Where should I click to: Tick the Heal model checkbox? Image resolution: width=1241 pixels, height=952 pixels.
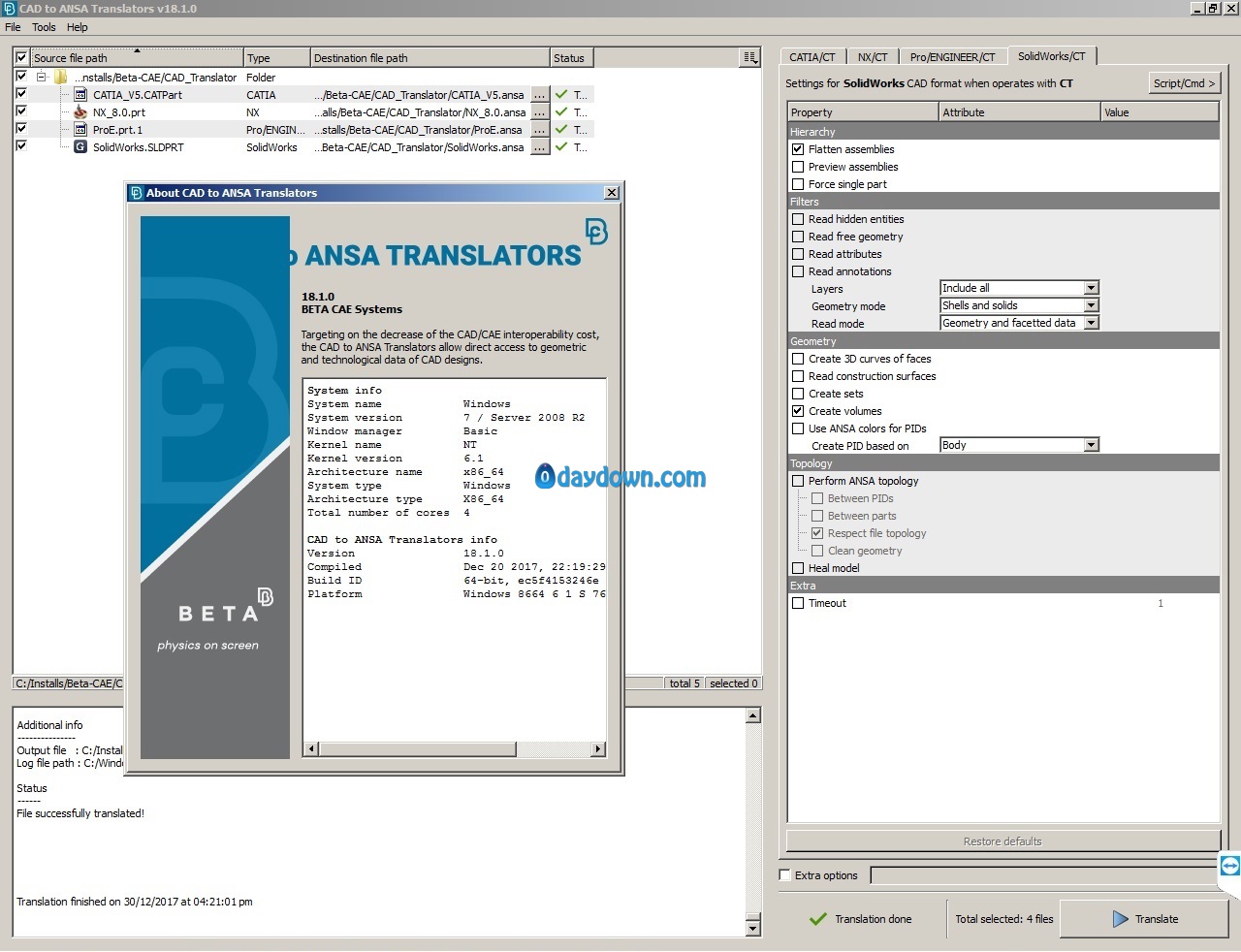(x=798, y=568)
